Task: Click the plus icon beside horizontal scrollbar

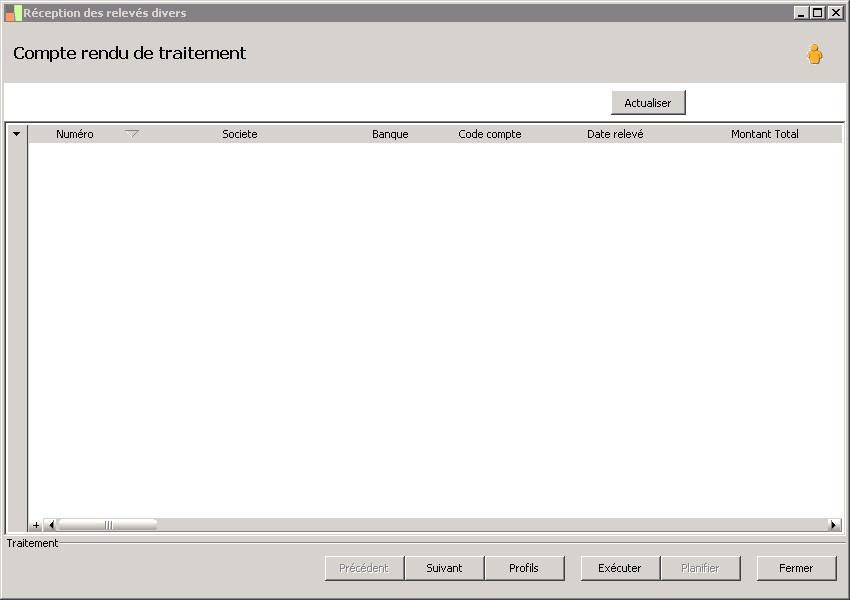Action: 36,525
